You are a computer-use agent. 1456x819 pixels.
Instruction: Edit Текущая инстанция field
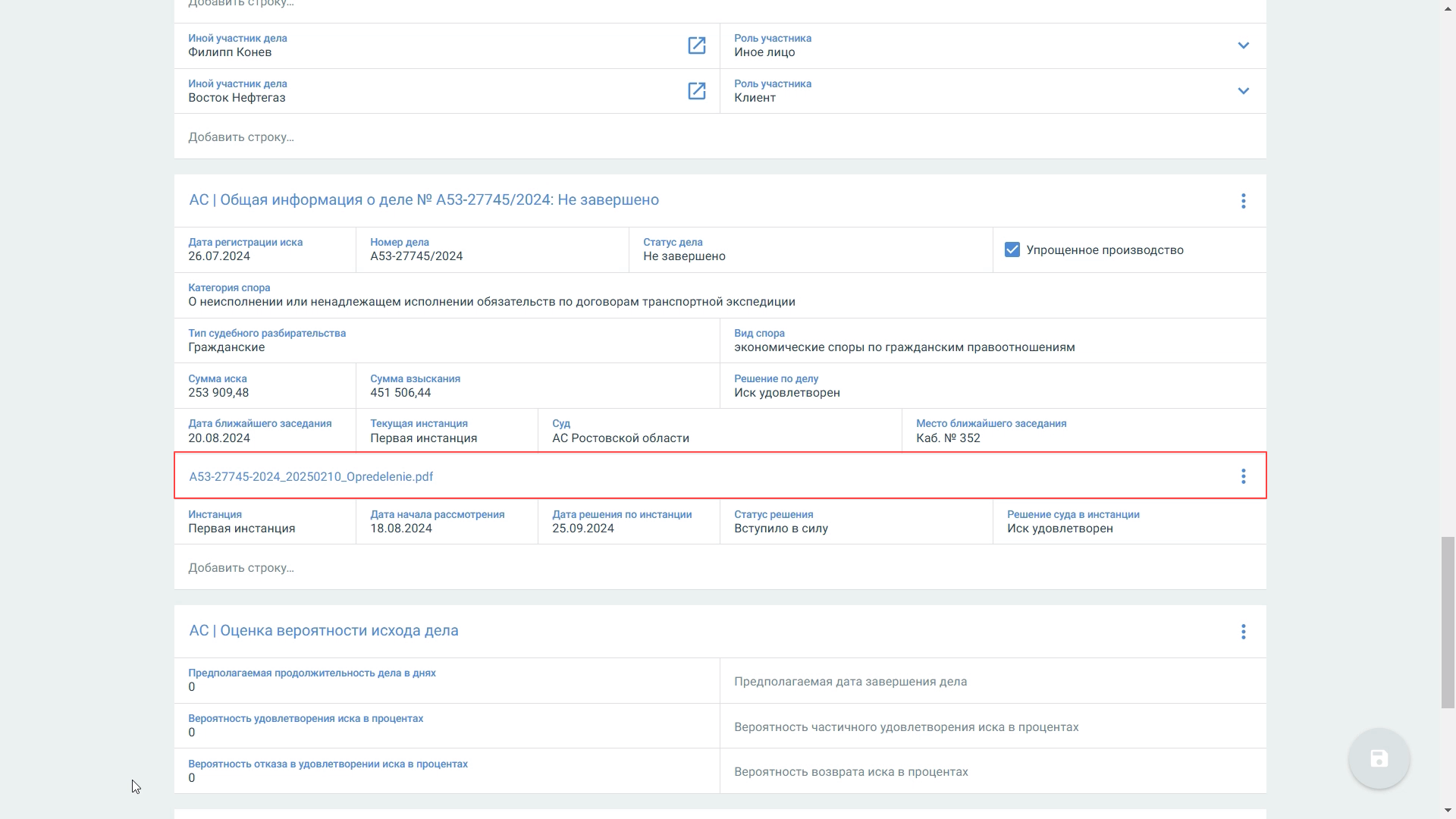point(447,431)
